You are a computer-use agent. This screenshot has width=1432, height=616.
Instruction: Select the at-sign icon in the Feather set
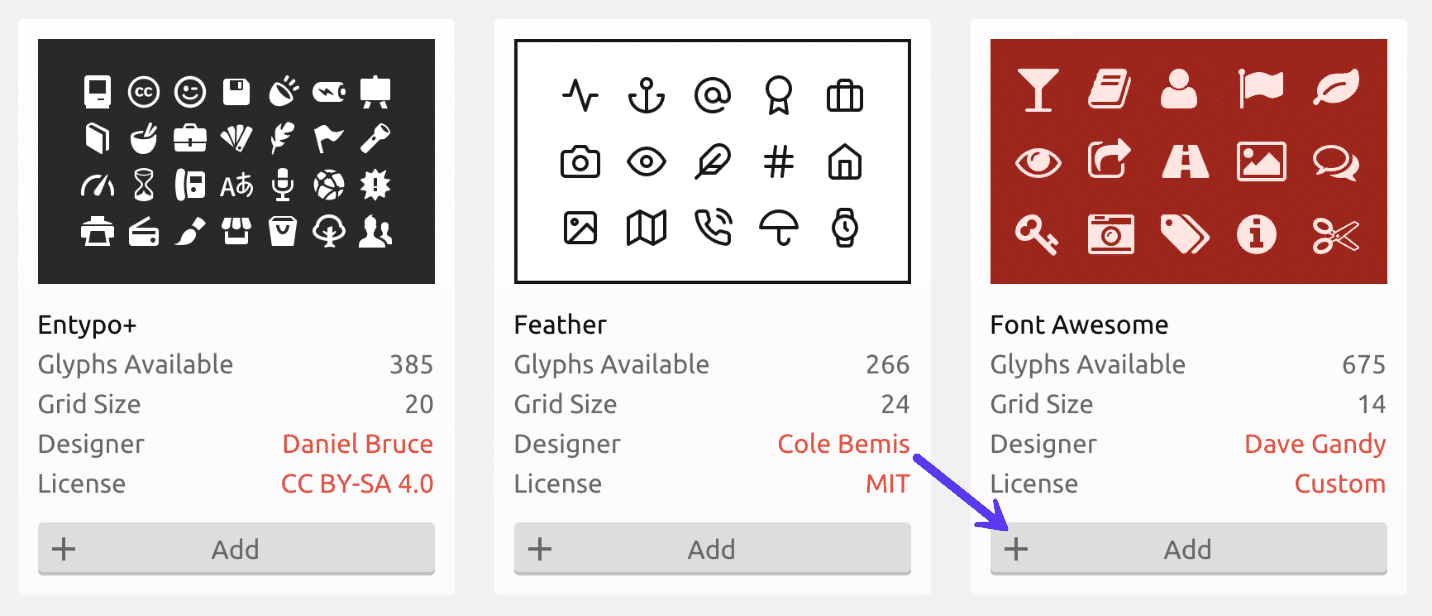(712, 96)
